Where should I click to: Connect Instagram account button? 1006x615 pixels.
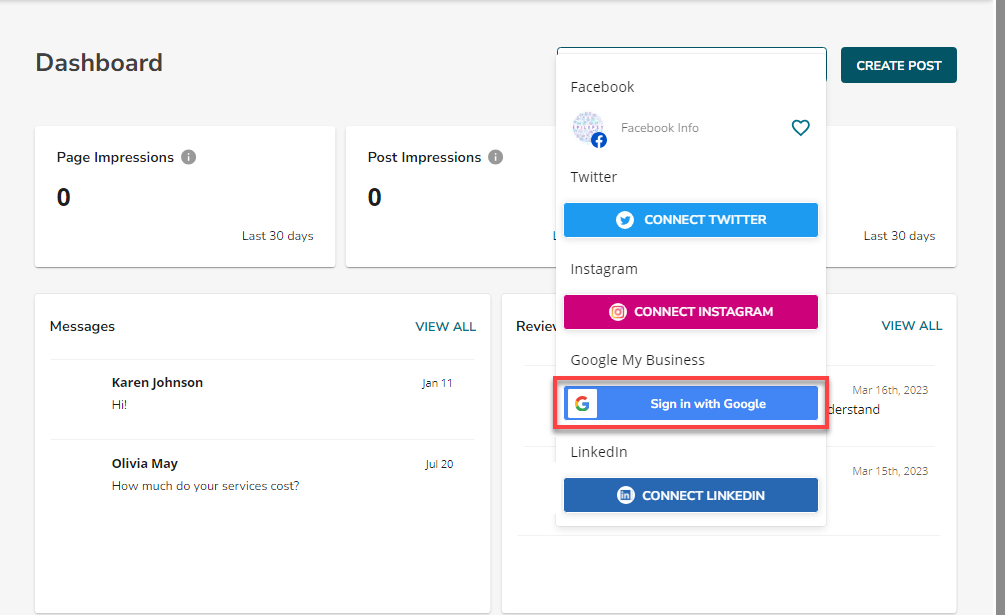[x=690, y=312]
